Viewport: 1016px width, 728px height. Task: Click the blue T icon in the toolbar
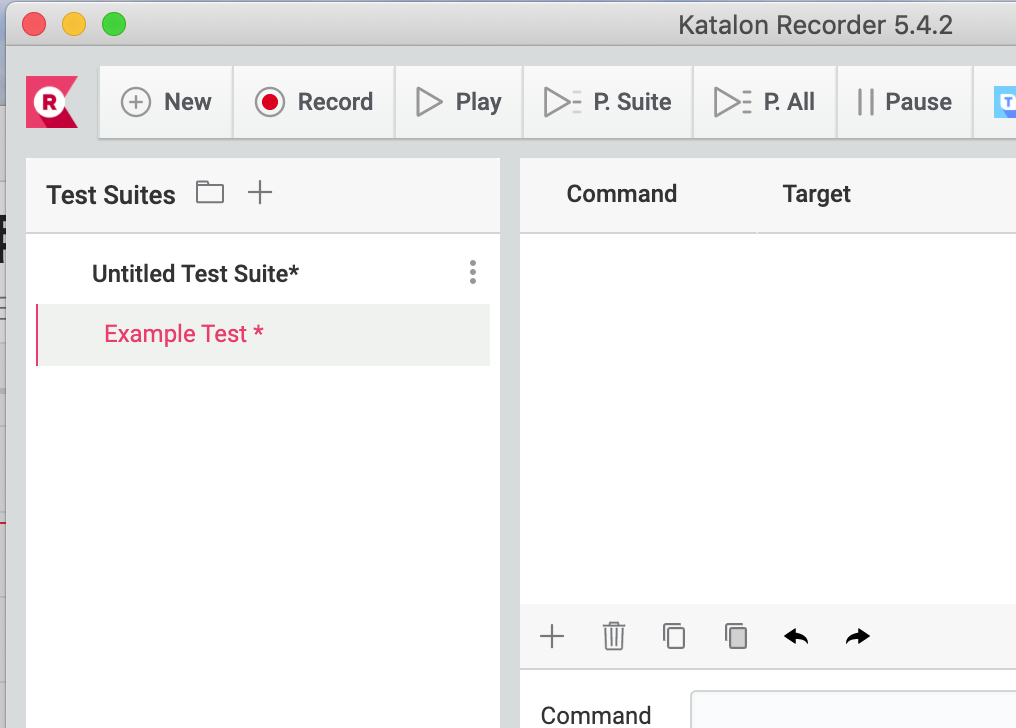point(1005,102)
